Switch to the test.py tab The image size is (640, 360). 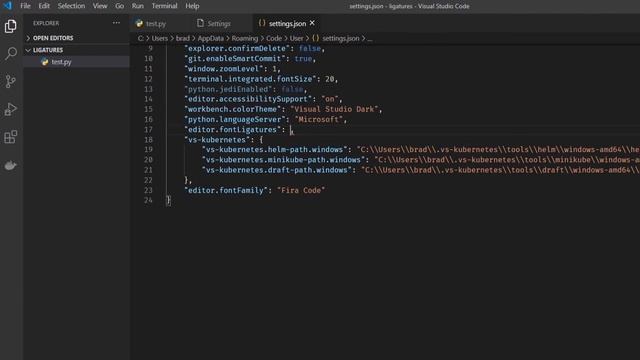tap(156, 24)
